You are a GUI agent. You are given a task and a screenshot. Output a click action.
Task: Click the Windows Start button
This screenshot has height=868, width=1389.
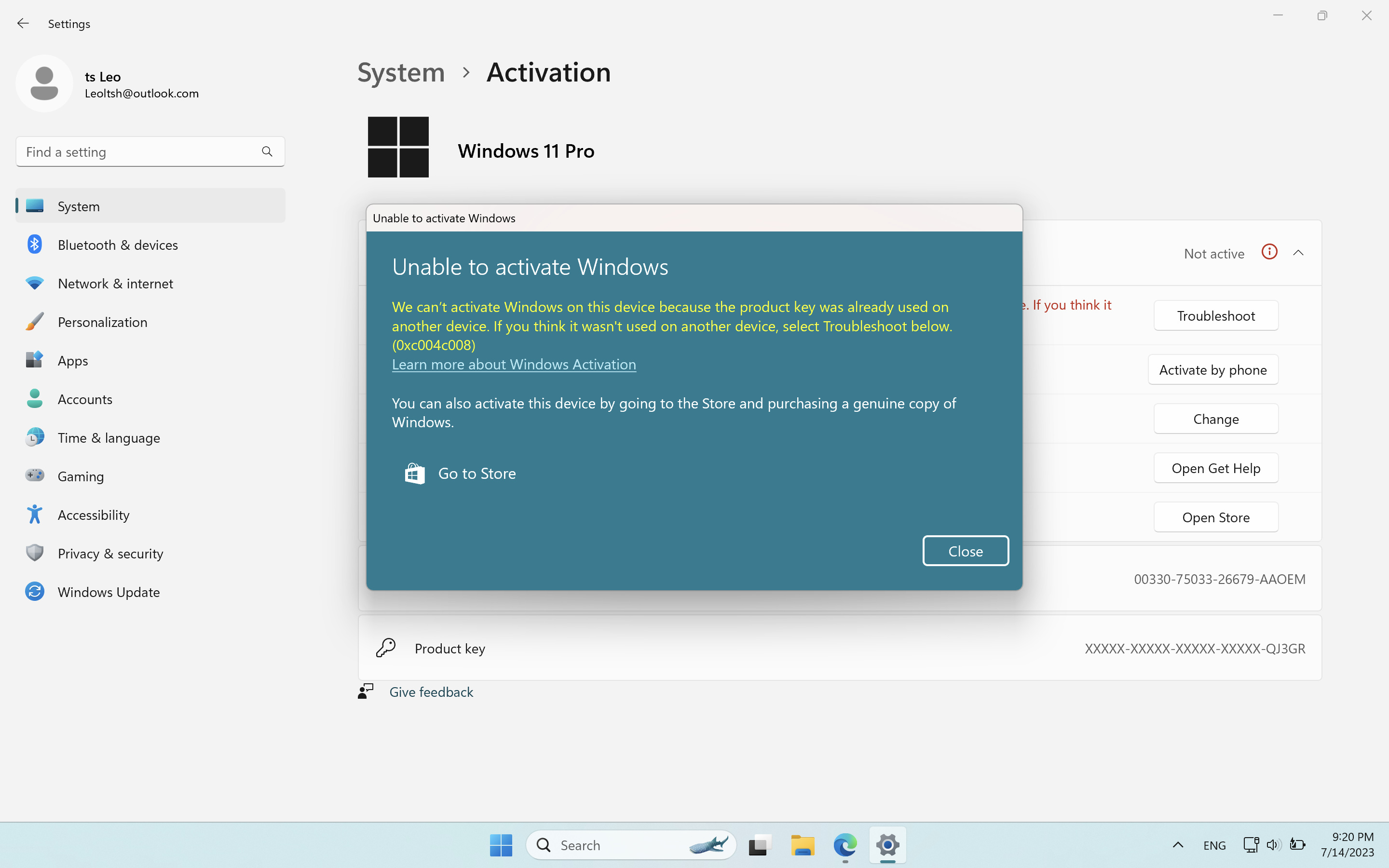pyautogui.click(x=501, y=845)
